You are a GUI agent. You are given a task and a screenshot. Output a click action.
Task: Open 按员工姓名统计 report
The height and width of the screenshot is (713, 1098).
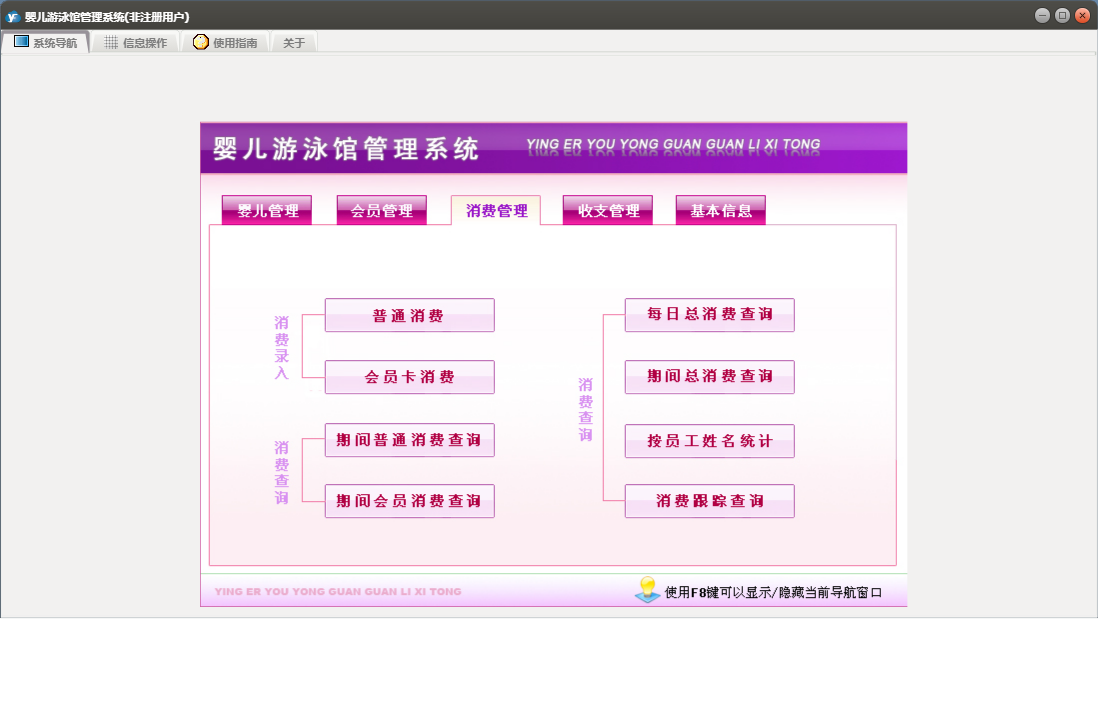pyautogui.click(x=710, y=441)
